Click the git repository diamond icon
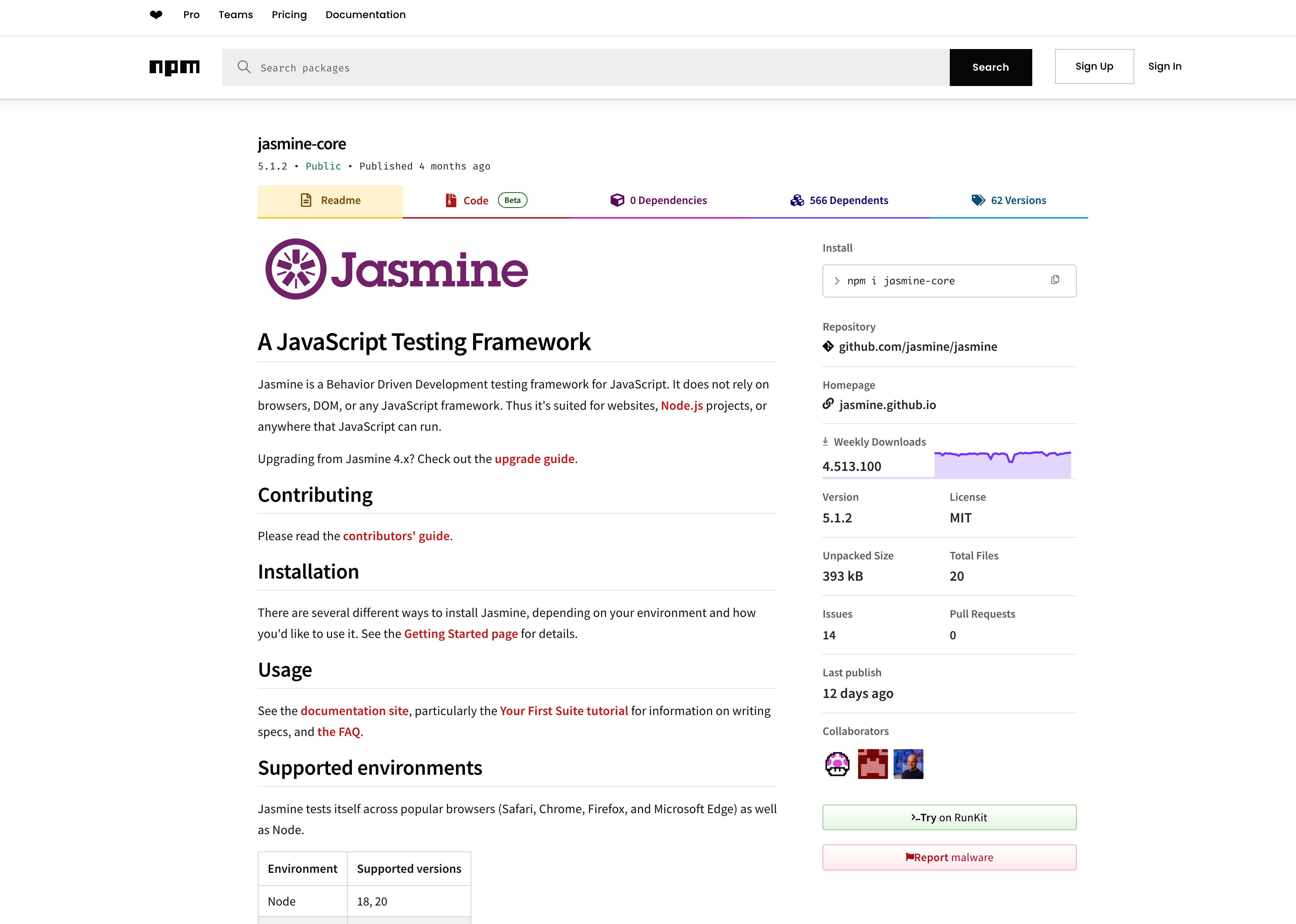Image resolution: width=1296 pixels, height=924 pixels. coord(828,346)
